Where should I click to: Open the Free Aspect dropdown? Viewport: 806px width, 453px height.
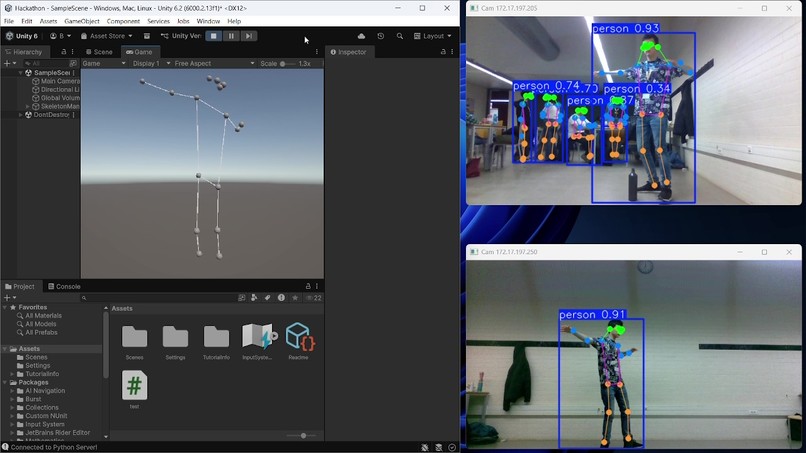pos(214,63)
